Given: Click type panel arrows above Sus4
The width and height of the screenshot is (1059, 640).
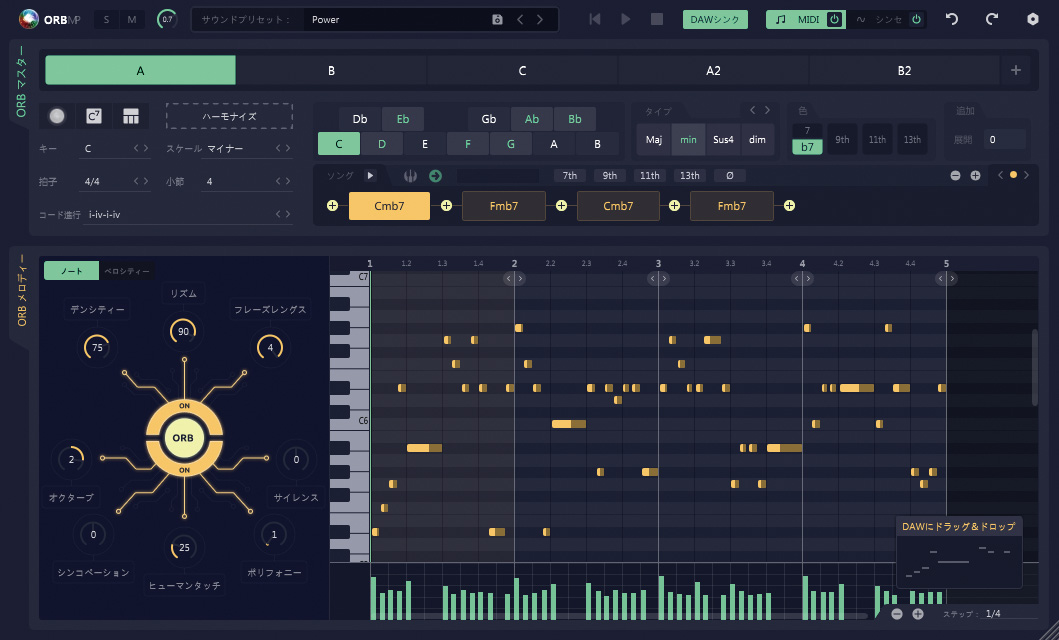Looking at the screenshot, I should coord(759,110).
